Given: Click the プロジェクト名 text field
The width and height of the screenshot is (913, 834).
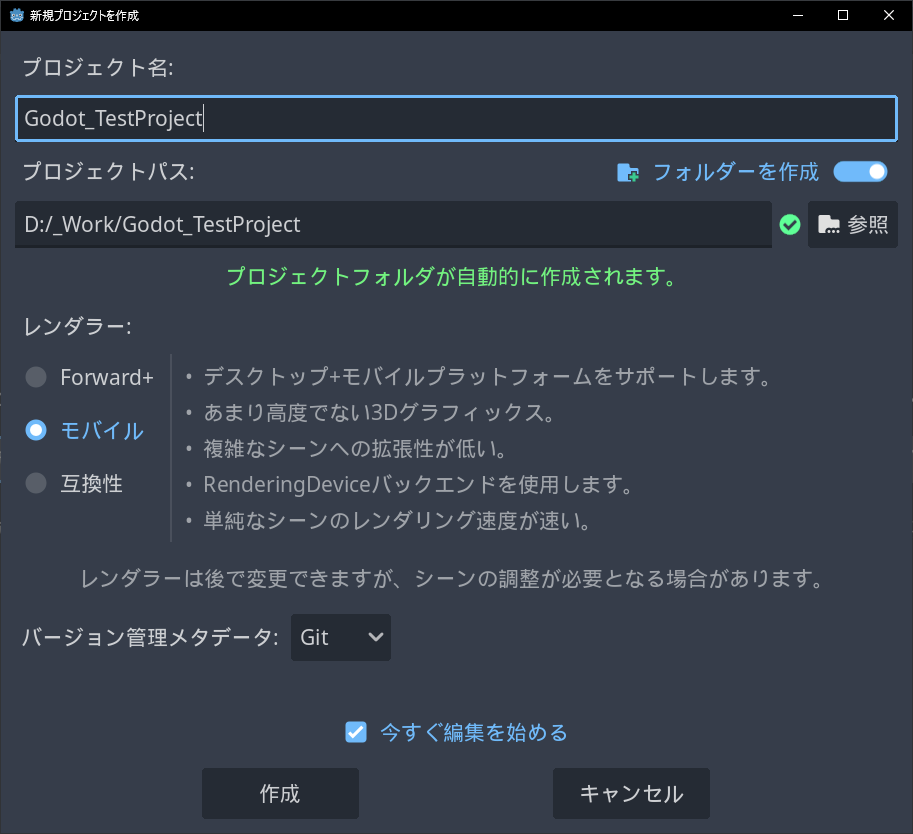Looking at the screenshot, I should pos(456,118).
